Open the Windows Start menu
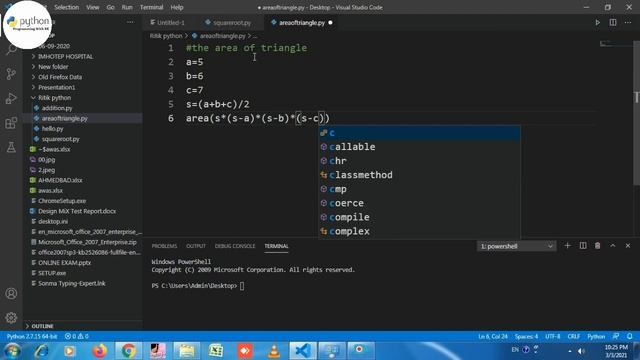The height and width of the screenshot is (360, 640). (12, 351)
